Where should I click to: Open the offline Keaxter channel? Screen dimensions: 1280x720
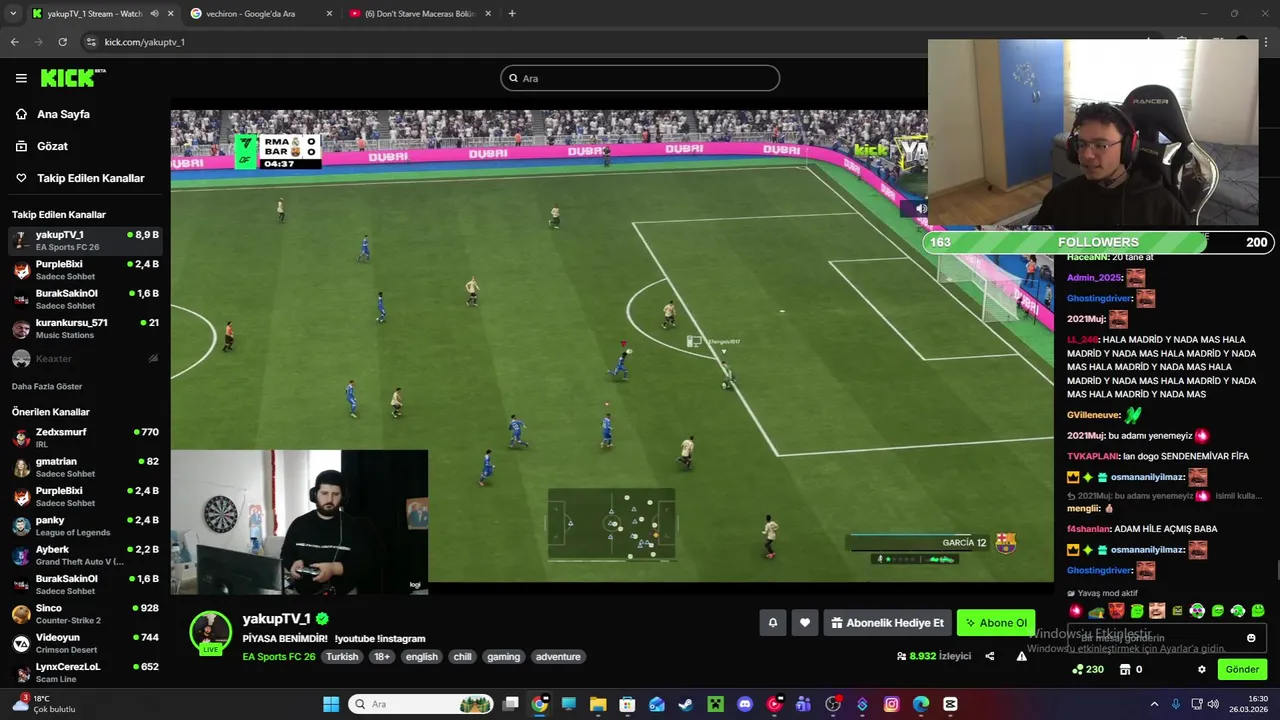click(x=85, y=358)
